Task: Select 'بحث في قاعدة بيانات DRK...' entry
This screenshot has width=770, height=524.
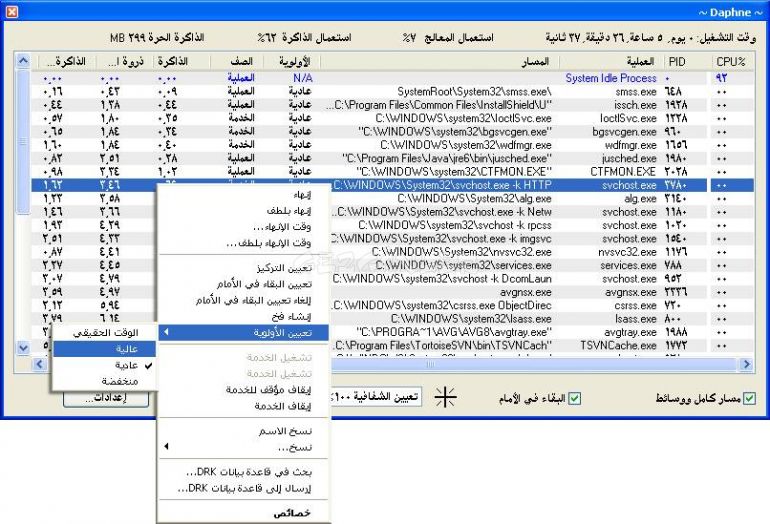Action: (244, 472)
